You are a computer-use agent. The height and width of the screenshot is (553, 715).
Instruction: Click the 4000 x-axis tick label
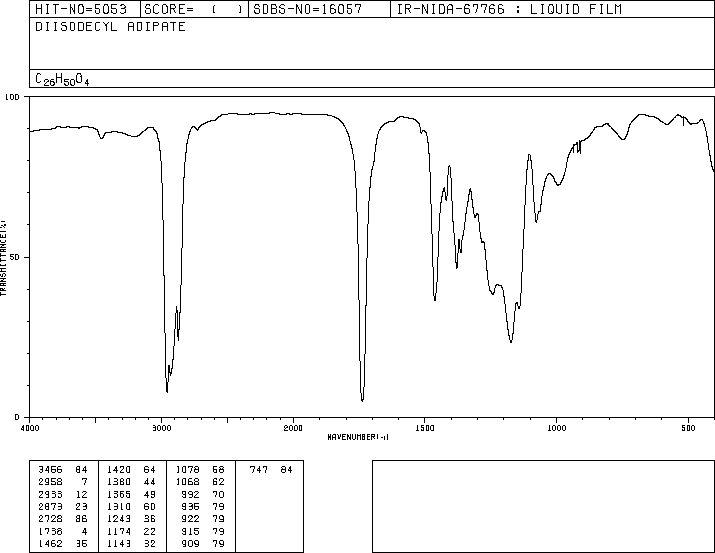click(x=30, y=428)
